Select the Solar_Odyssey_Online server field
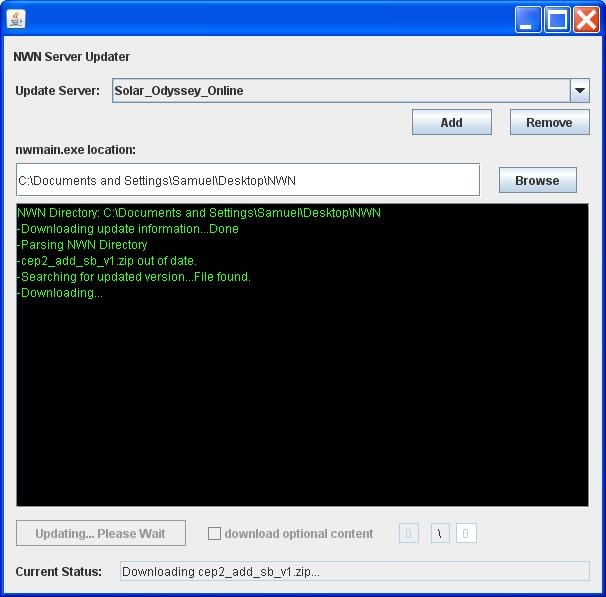This screenshot has width=606, height=597. coord(340,90)
